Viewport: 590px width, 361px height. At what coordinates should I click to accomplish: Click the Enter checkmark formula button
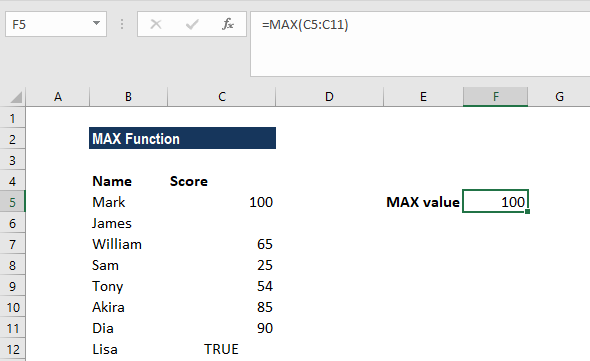[x=192, y=24]
